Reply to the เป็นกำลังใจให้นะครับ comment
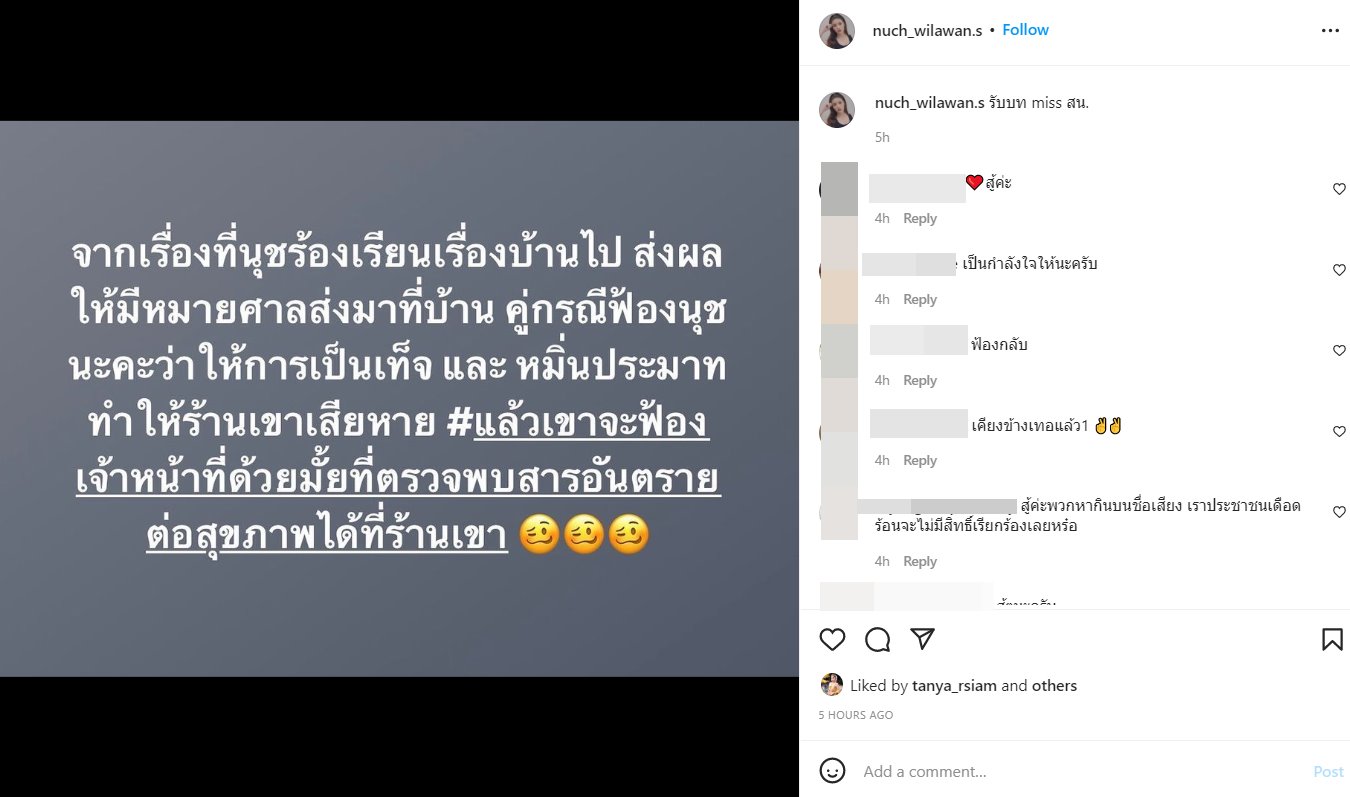Screen dimensions: 1350x797 click(x=920, y=299)
